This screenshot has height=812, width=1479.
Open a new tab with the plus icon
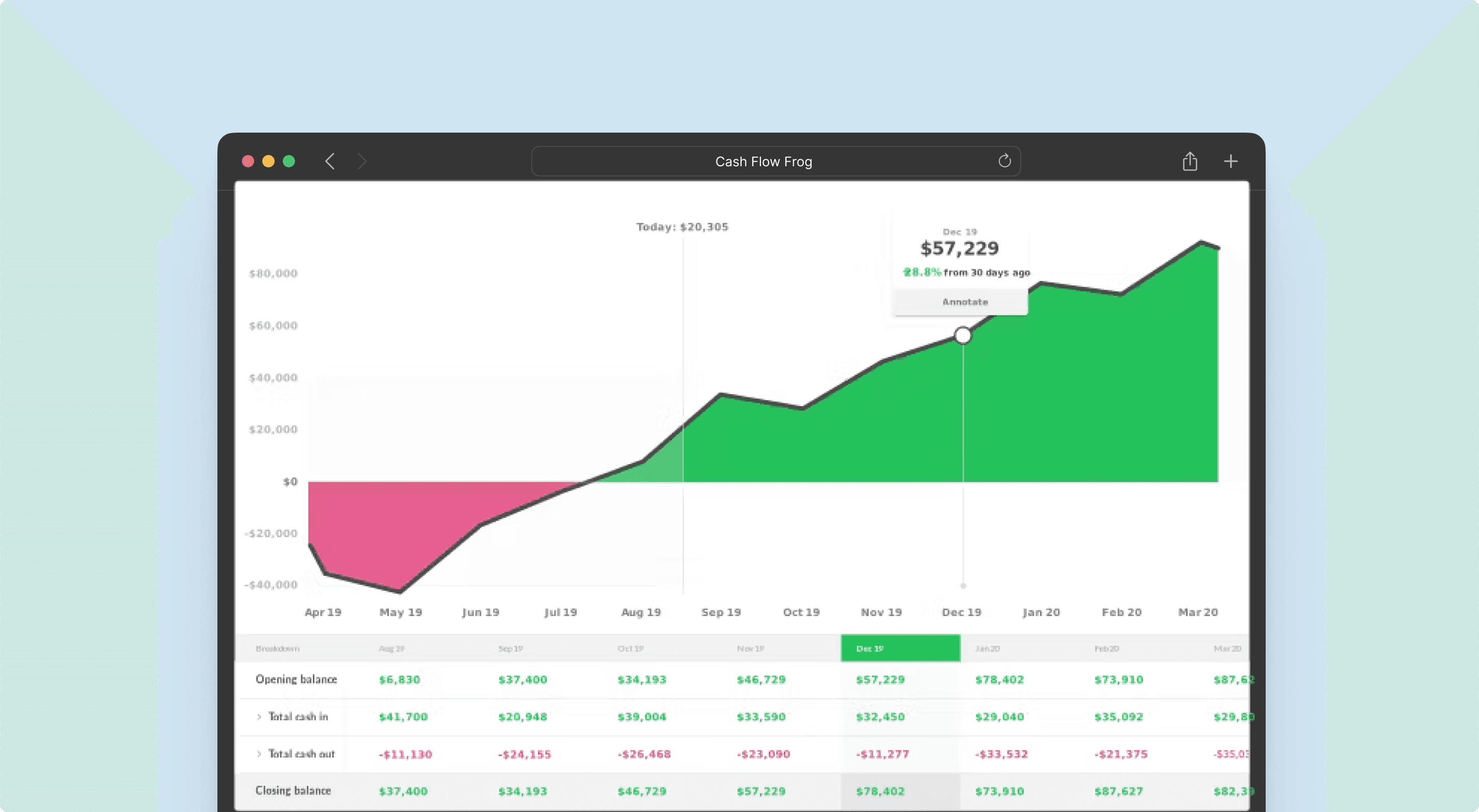click(1230, 161)
